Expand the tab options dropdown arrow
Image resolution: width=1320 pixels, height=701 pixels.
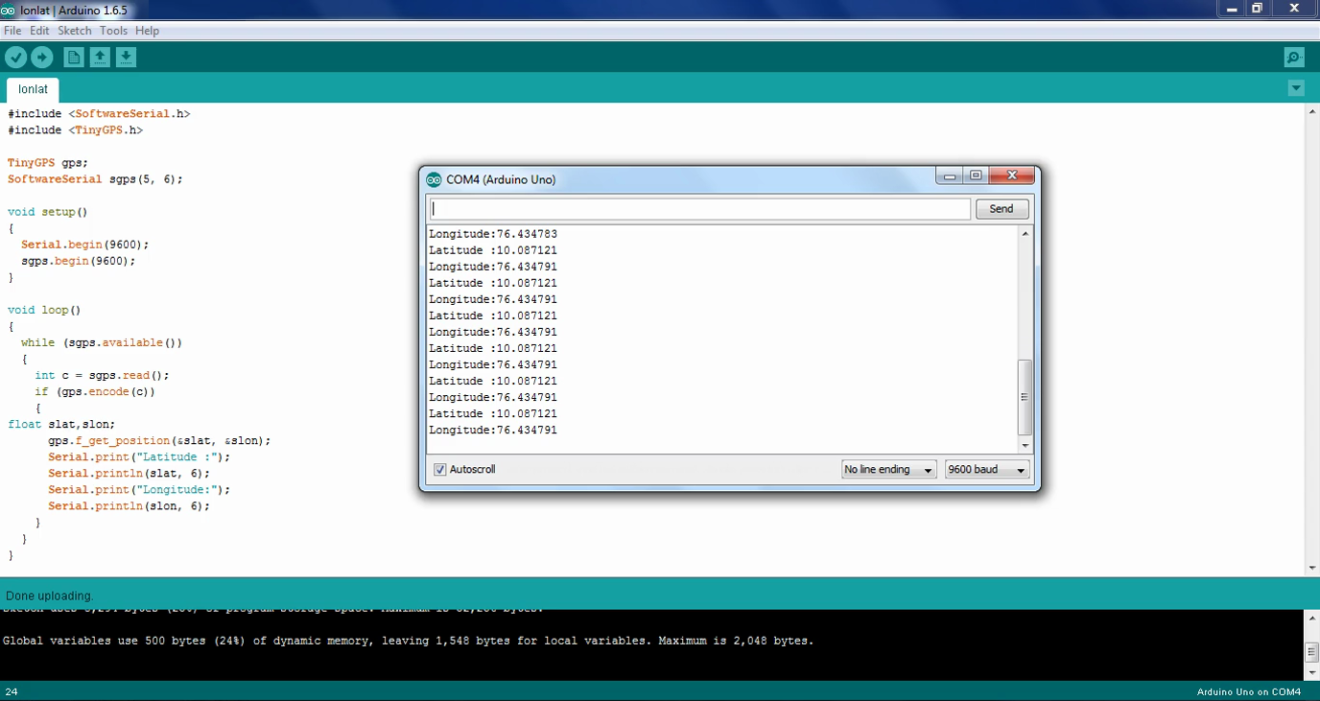[x=1296, y=88]
